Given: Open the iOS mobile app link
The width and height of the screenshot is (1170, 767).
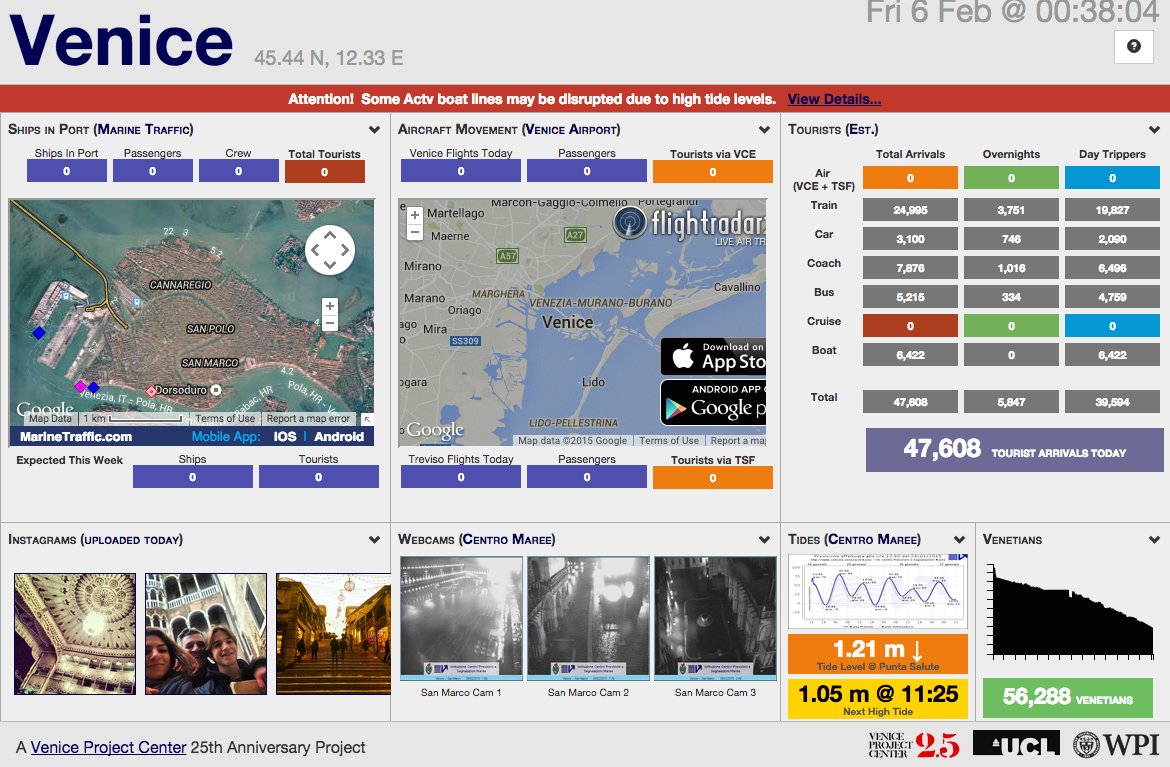Looking at the screenshot, I should 284,436.
